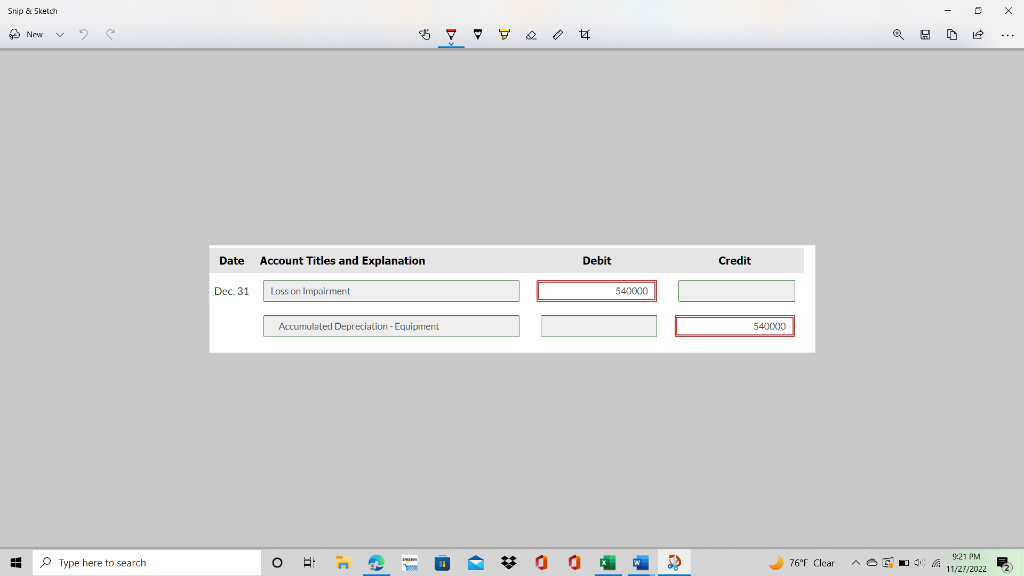The height and width of the screenshot is (576, 1024).
Task: Click the Undo arrow
Action: click(84, 33)
